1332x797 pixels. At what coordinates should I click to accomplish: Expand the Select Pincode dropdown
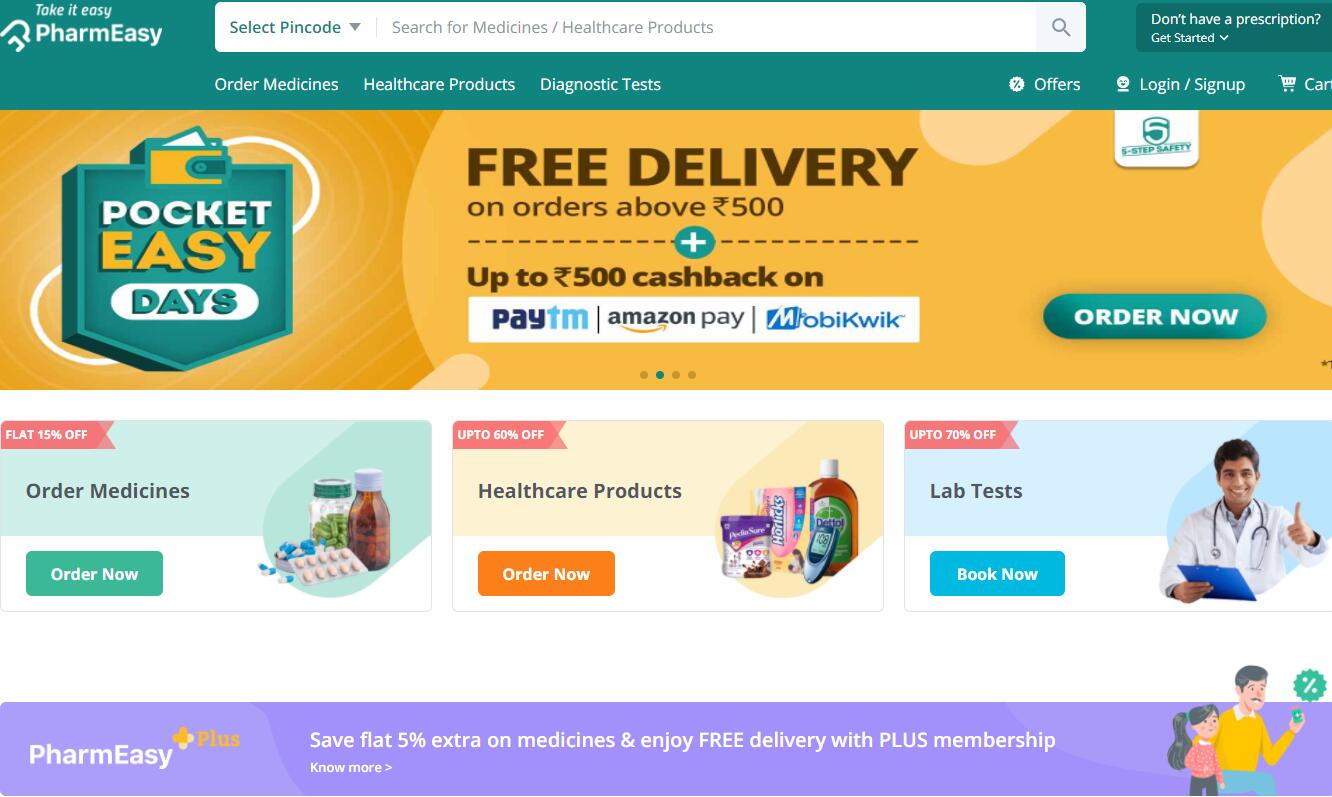[x=295, y=27]
